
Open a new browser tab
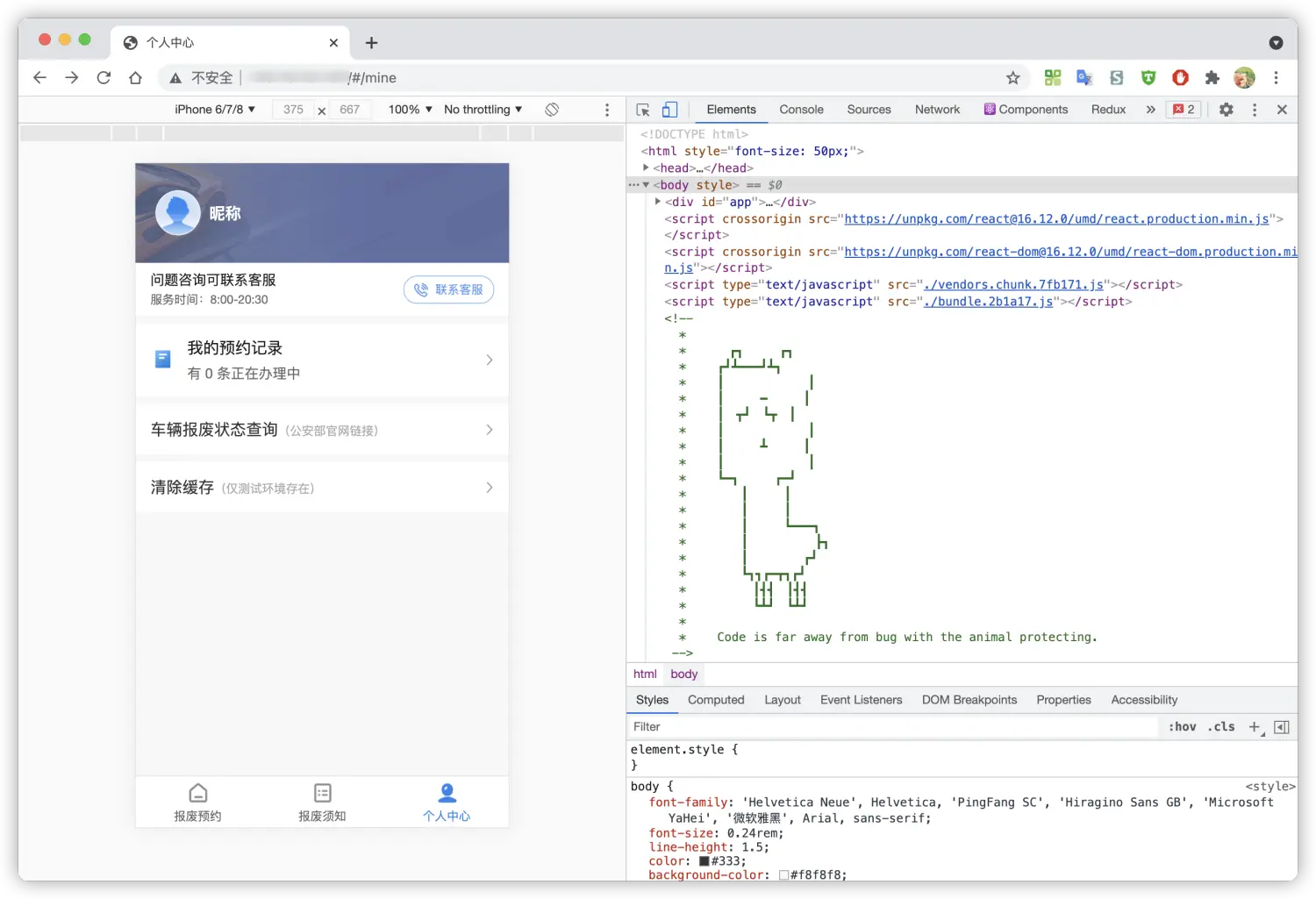(372, 42)
